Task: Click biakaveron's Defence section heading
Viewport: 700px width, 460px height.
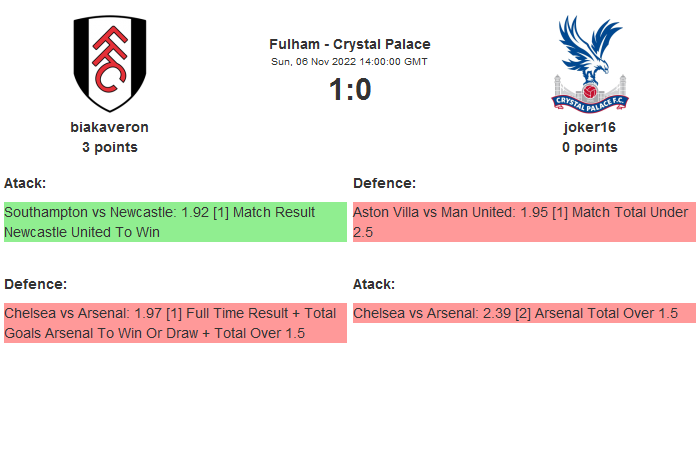Action: click(35, 284)
